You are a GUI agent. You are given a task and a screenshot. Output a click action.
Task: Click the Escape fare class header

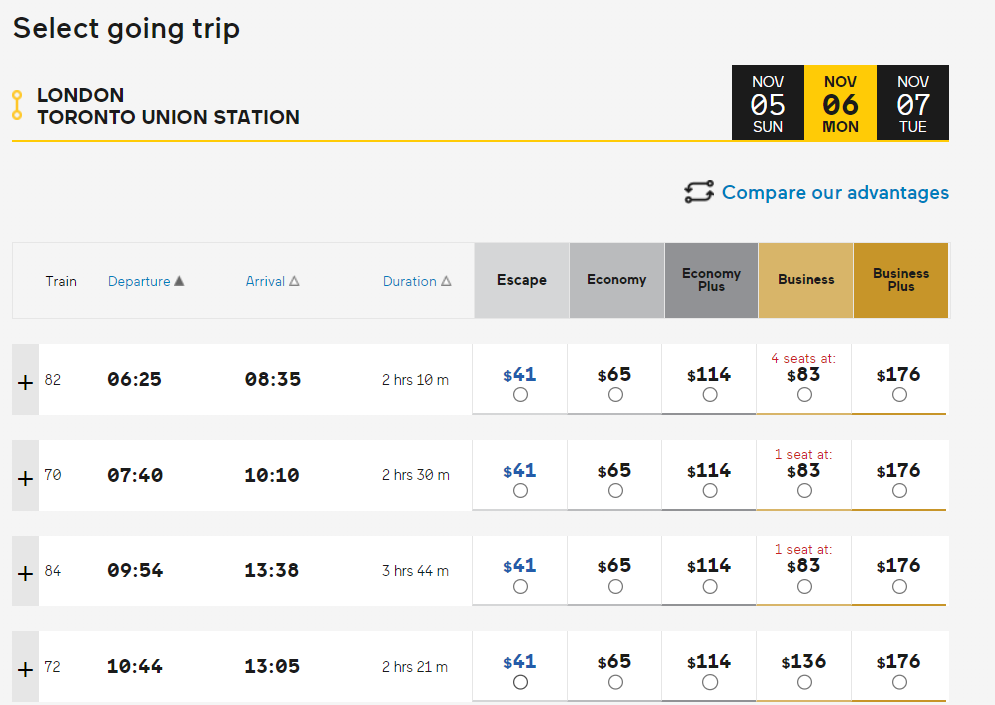coord(522,280)
